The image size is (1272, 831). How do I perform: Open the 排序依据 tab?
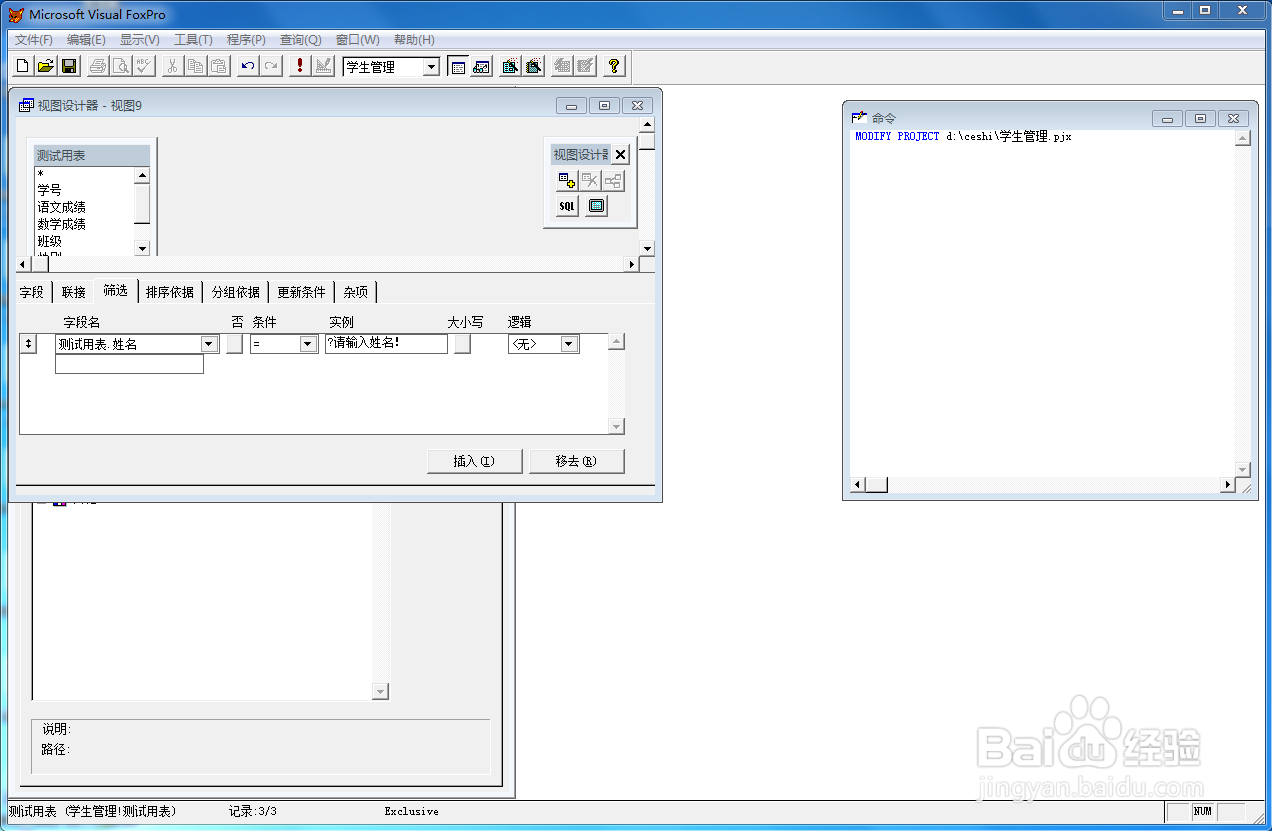click(x=170, y=292)
